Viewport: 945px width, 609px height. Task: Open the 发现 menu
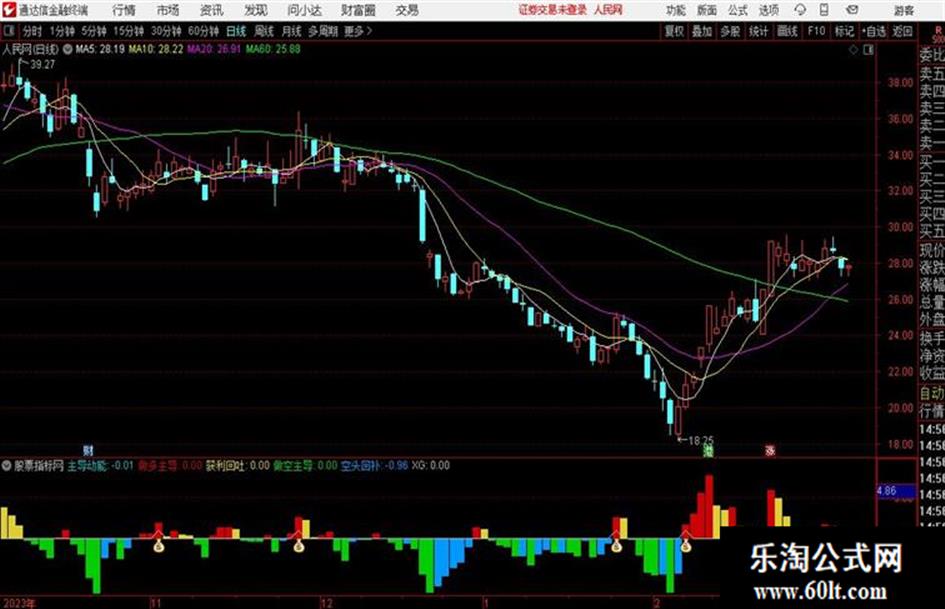[256, 10]
